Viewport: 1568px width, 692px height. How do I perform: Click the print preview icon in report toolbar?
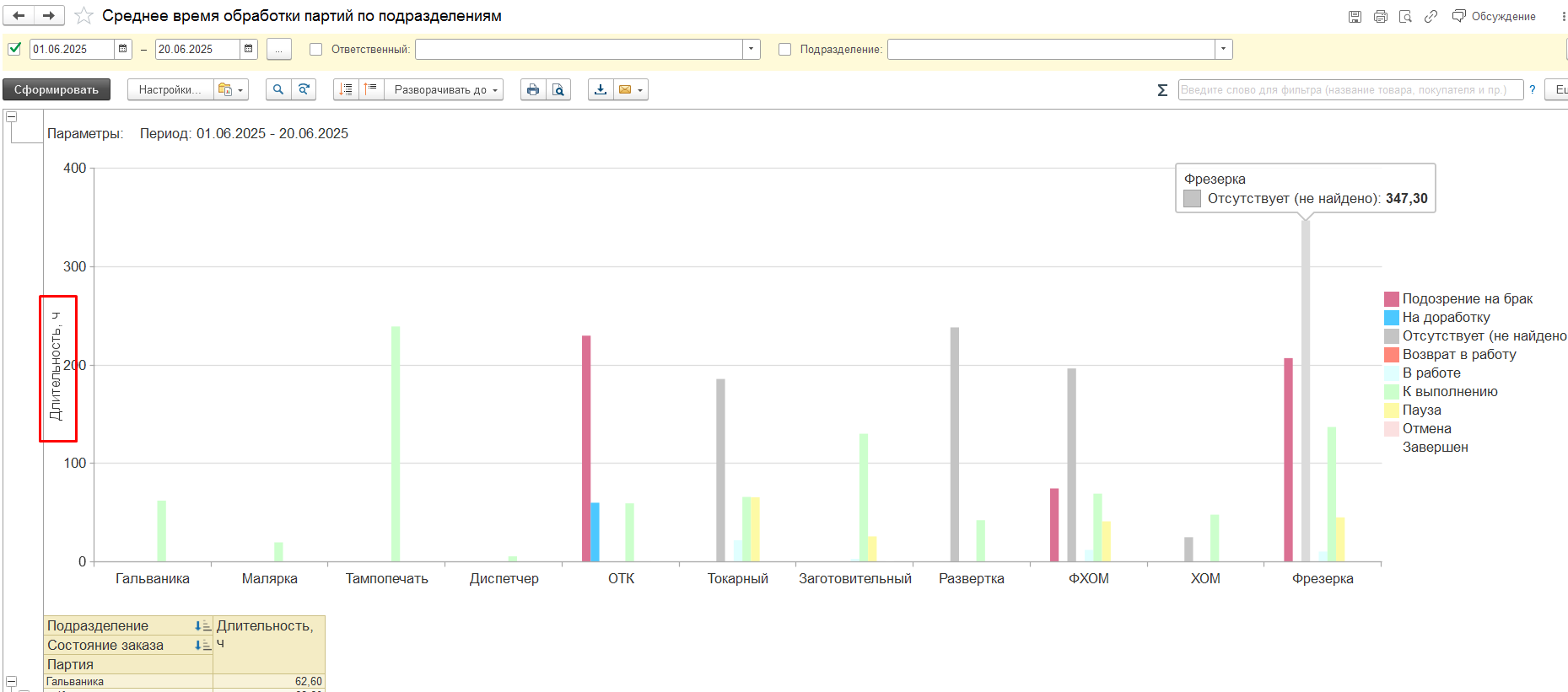[x=558, y=89]
